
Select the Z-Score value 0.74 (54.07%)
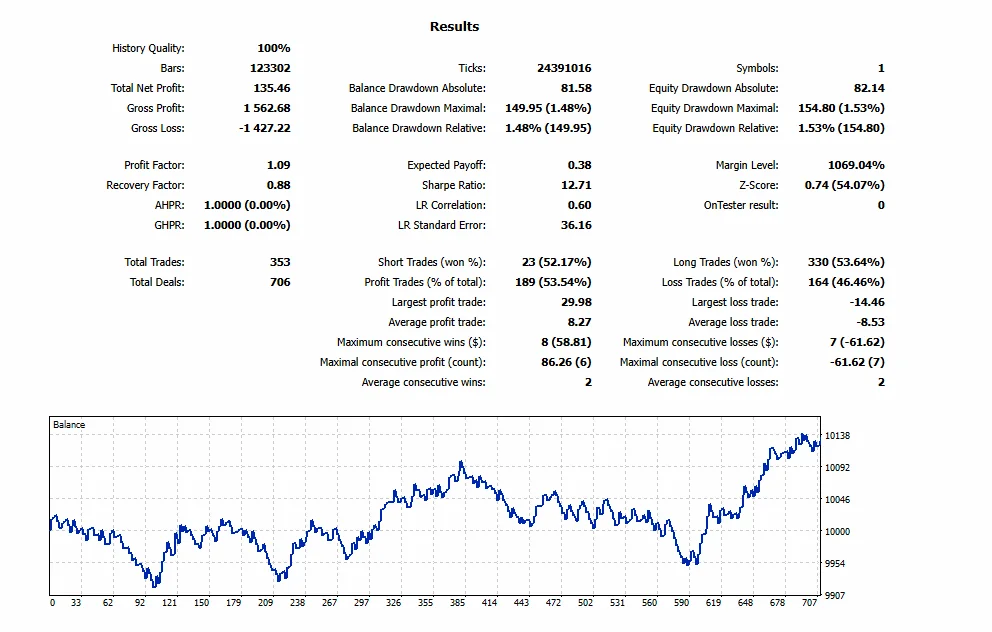pyautogui.click(x=845, y=185)
